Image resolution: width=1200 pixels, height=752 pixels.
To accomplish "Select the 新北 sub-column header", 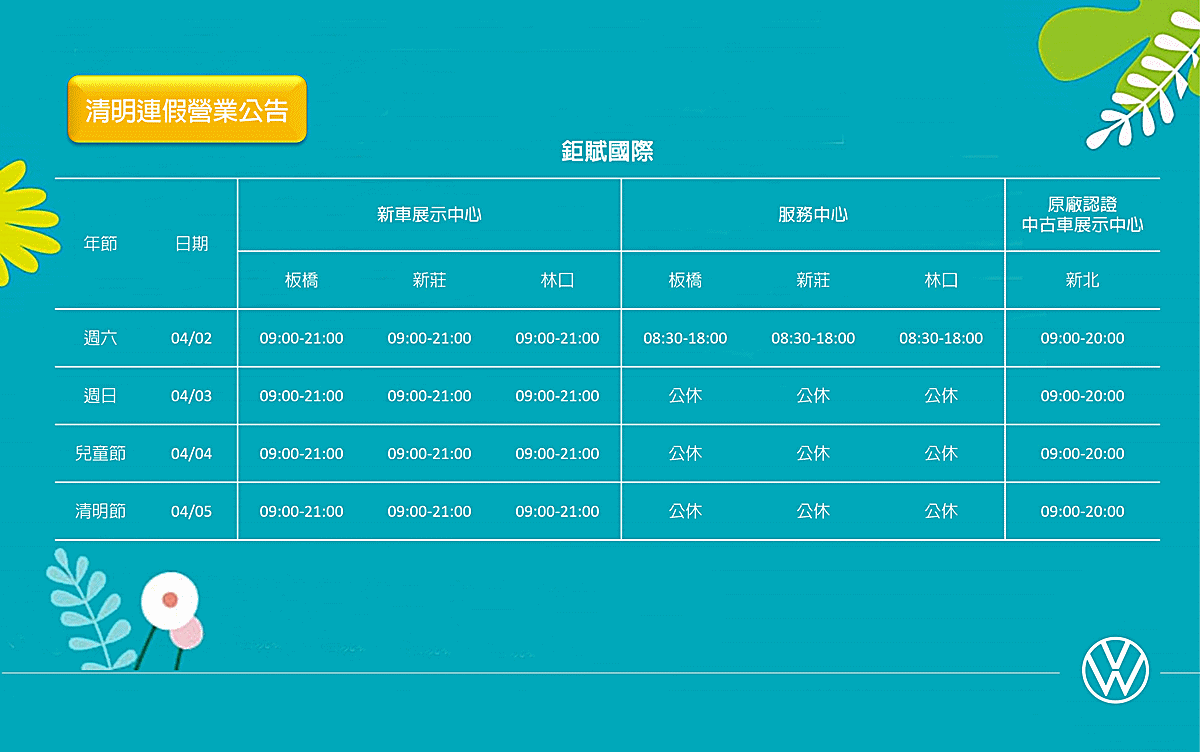I will 1082,280.
